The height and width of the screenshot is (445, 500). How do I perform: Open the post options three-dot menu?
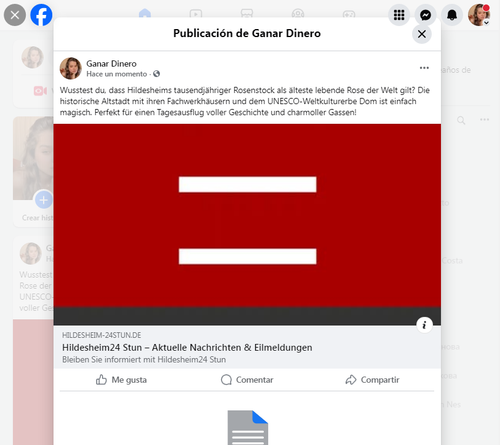tap(424, 68)
